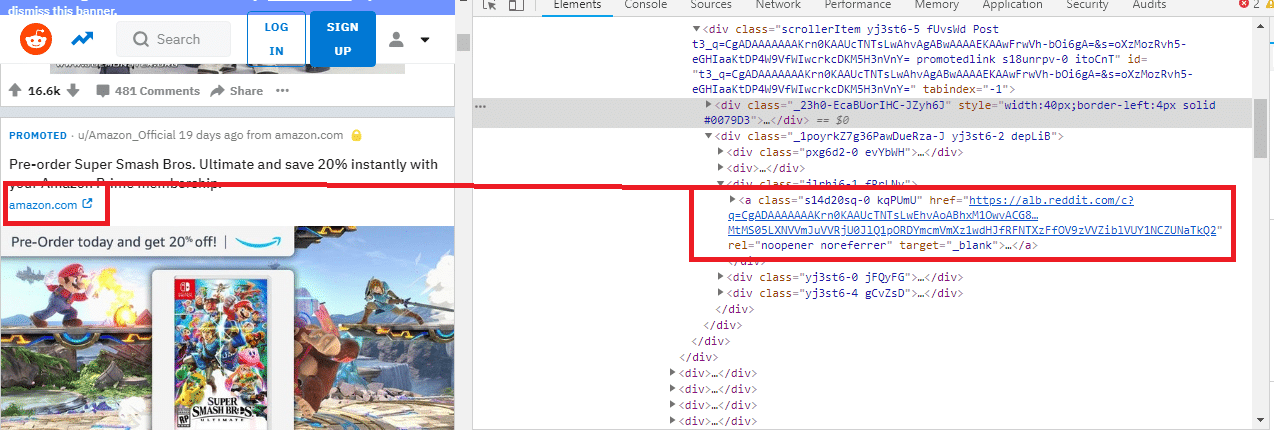Screen dimensions: 1274x430
Task: Share the post via Share button
Action: [x=236, y=91]
